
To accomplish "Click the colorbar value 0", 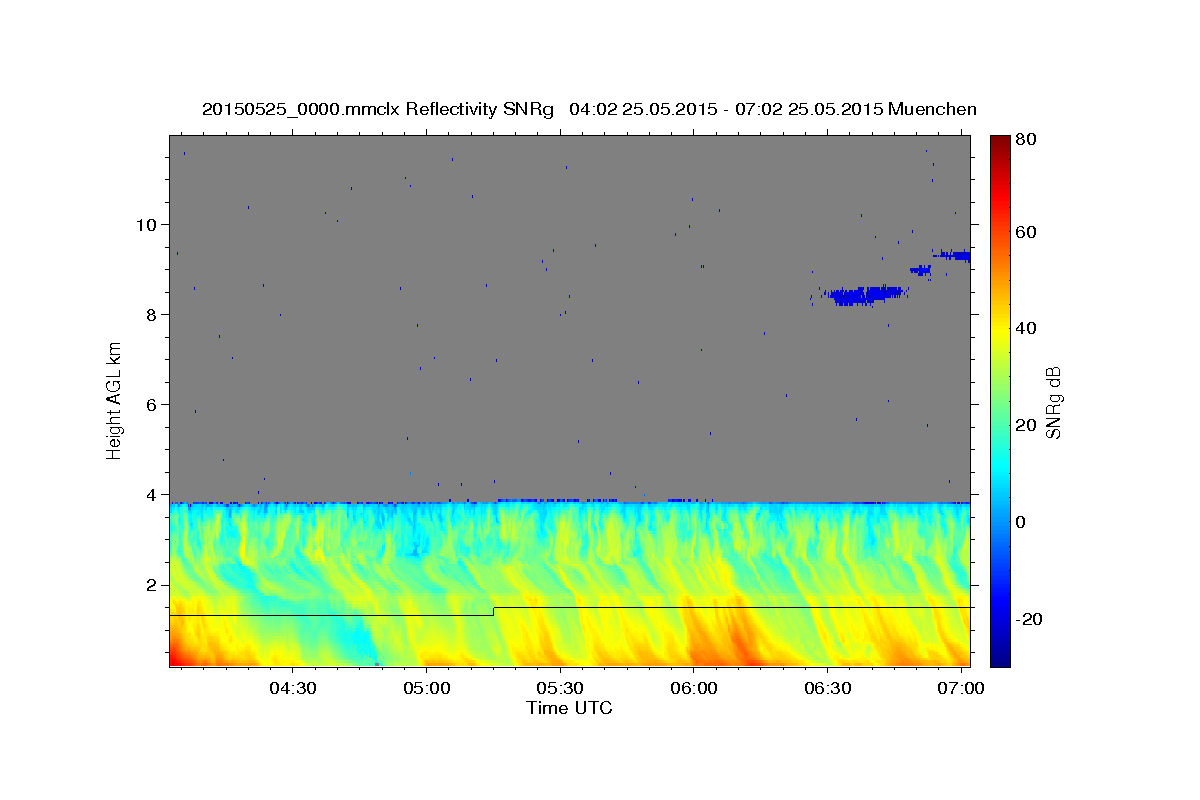I will pos(1023,522).
